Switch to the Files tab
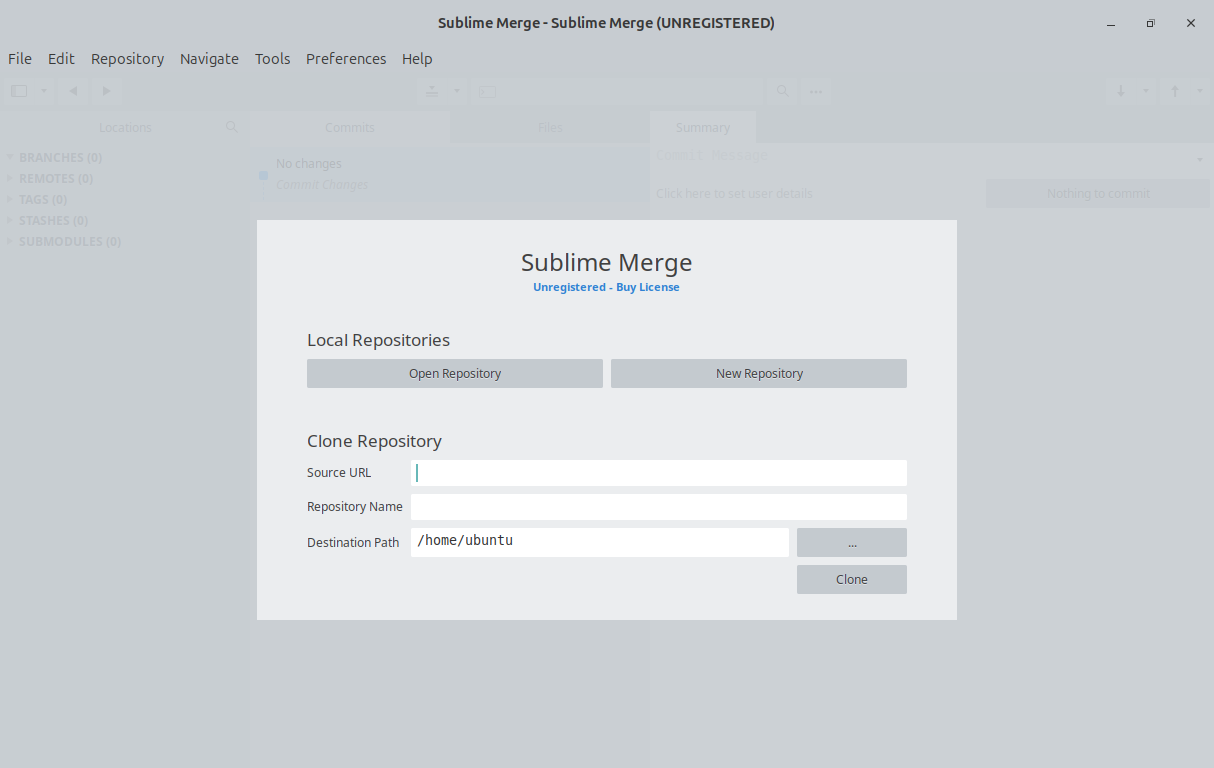The height and width of the screenshot is (768, 1214). [550, 127]
